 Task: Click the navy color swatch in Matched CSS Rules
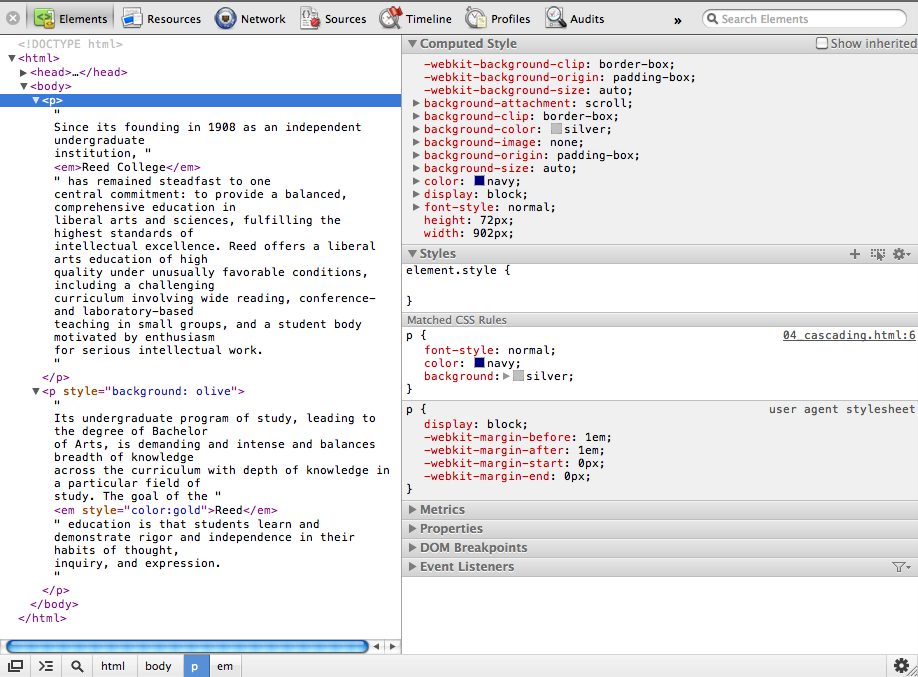click(x=480, y=363)
